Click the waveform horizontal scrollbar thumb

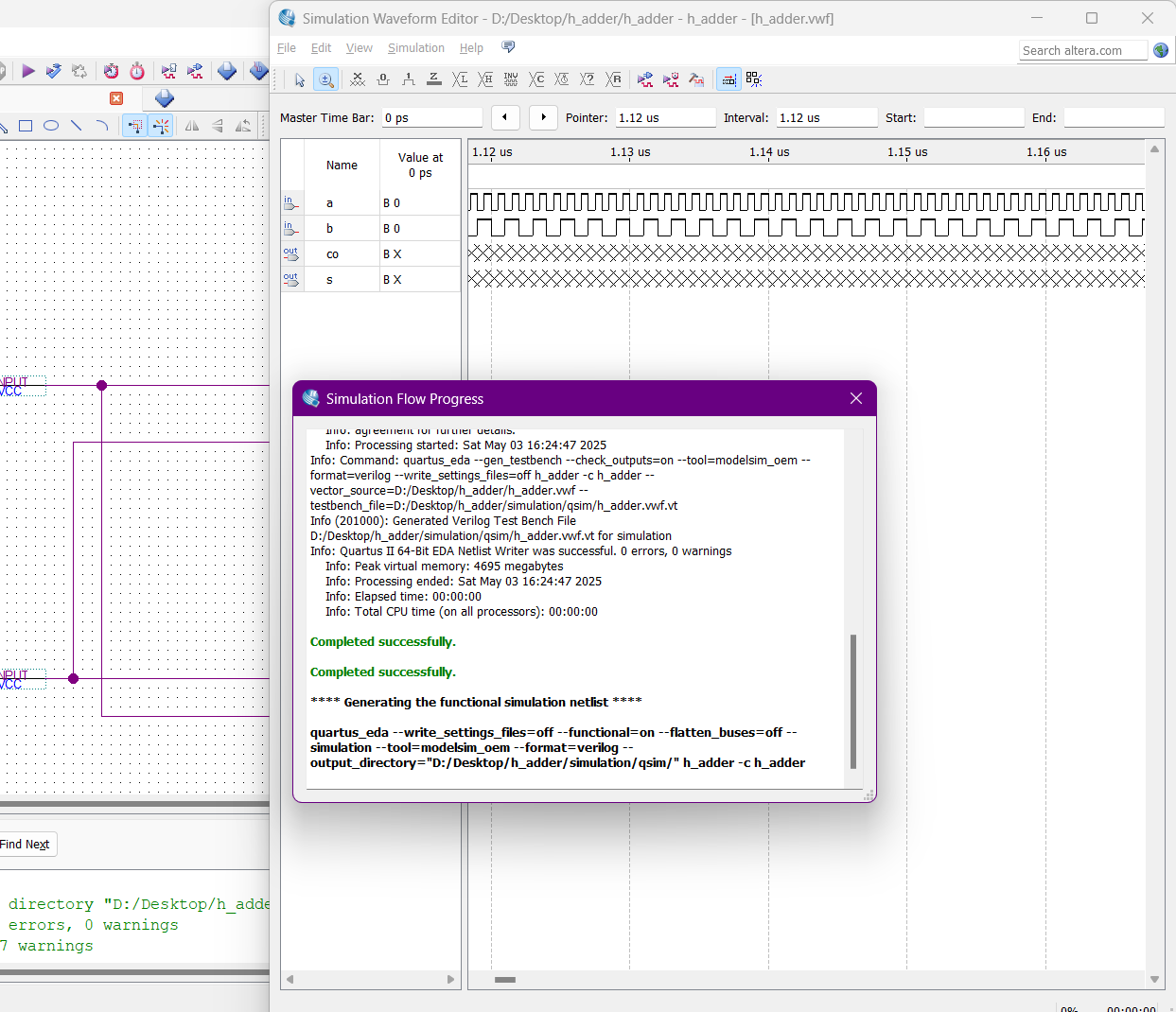pos(505,979)
